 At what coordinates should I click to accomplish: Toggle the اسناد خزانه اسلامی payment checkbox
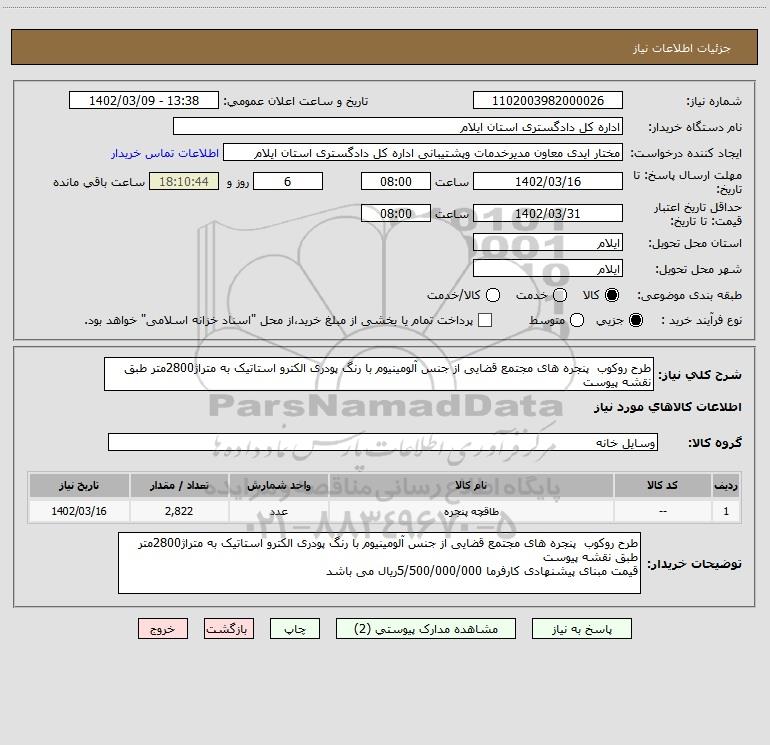pyautogui.click(x=485, y=320)
